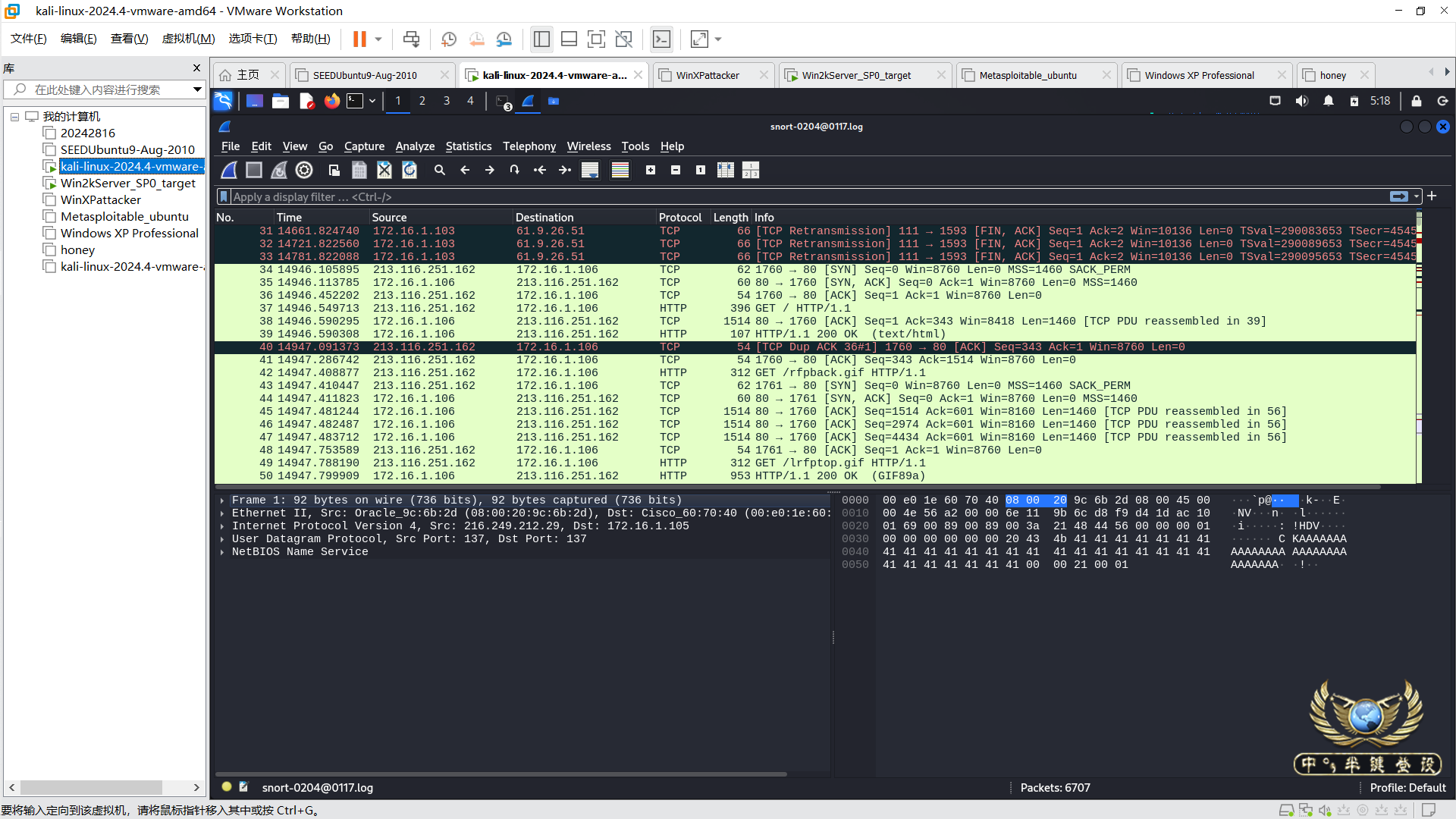Viewport: 1456px width, 819px height.
Task: Toggle the VMware library sidebar view icon
Action: coord(541,39)
